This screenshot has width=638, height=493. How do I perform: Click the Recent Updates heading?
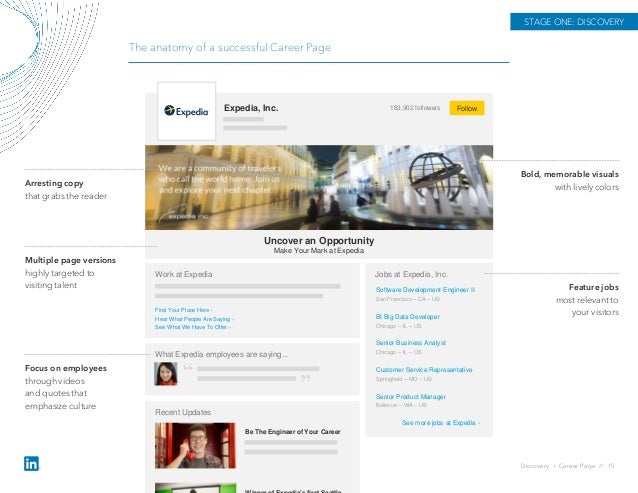pyautogui.click(x=183, y=412)
